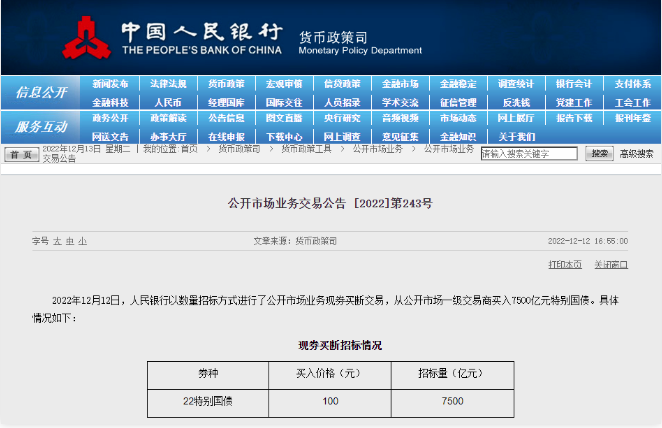Open 网上调查 navigation item

coord(342,137)
